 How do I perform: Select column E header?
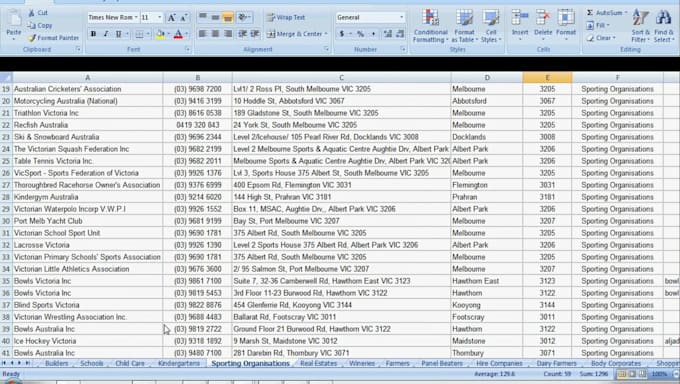[547, 78]
